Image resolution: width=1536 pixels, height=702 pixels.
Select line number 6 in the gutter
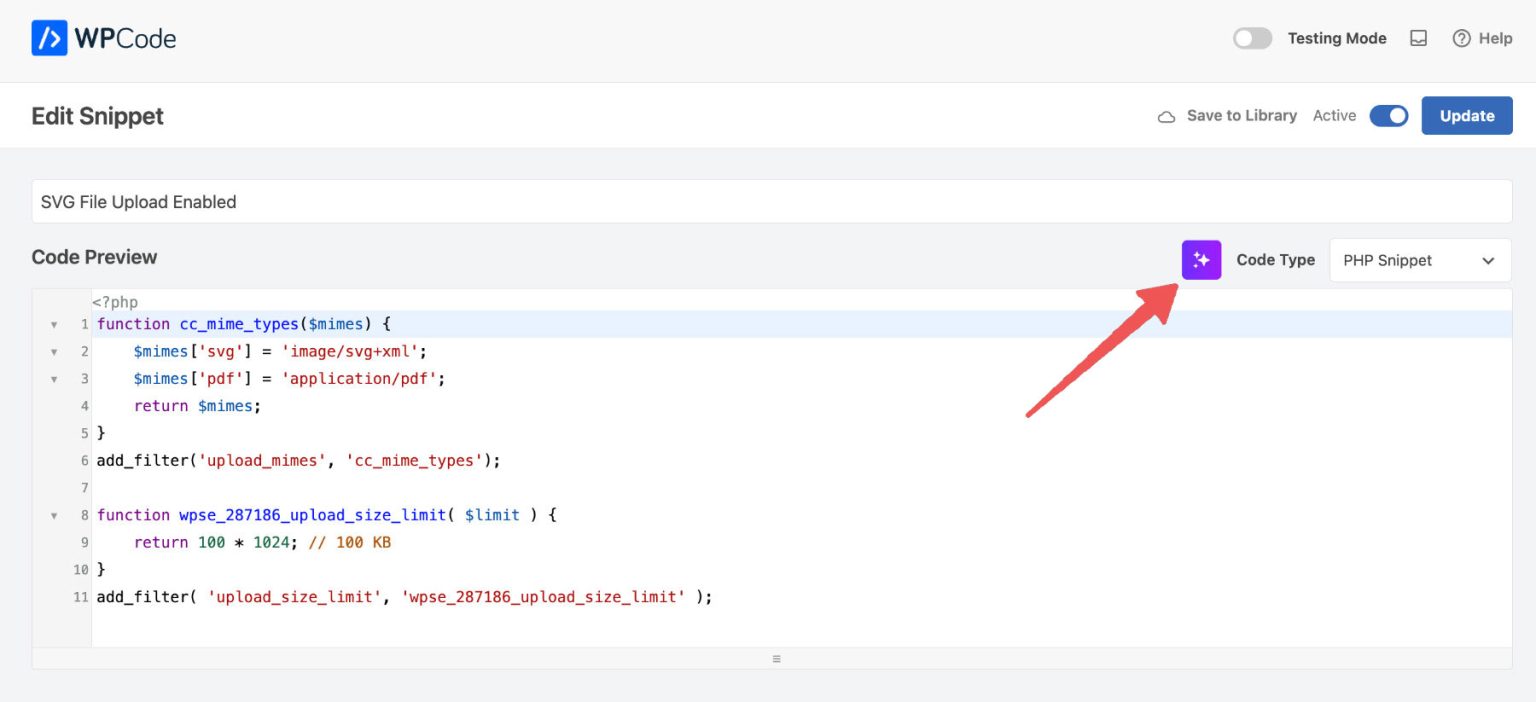(82, 460)
